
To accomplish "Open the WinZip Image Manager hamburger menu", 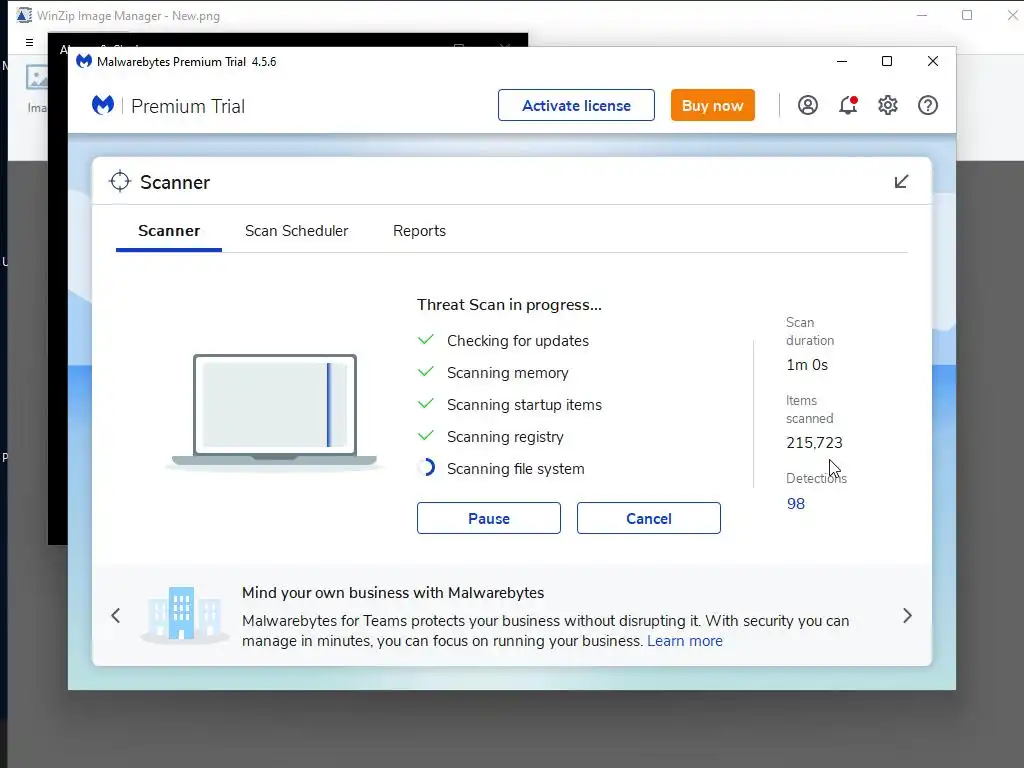I will pos(29,42).
